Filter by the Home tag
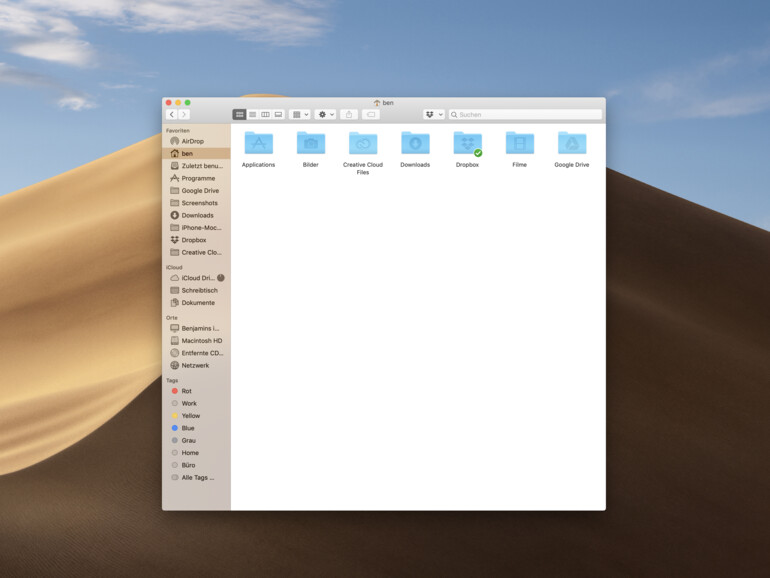 (196, 453)
